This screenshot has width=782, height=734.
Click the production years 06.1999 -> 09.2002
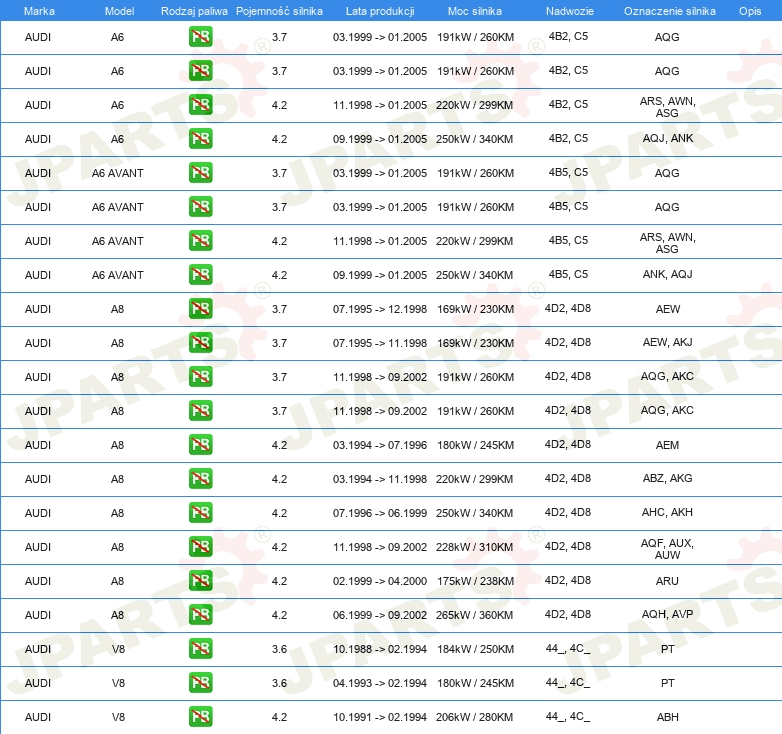pyautogui.click(x=380, y=615)
